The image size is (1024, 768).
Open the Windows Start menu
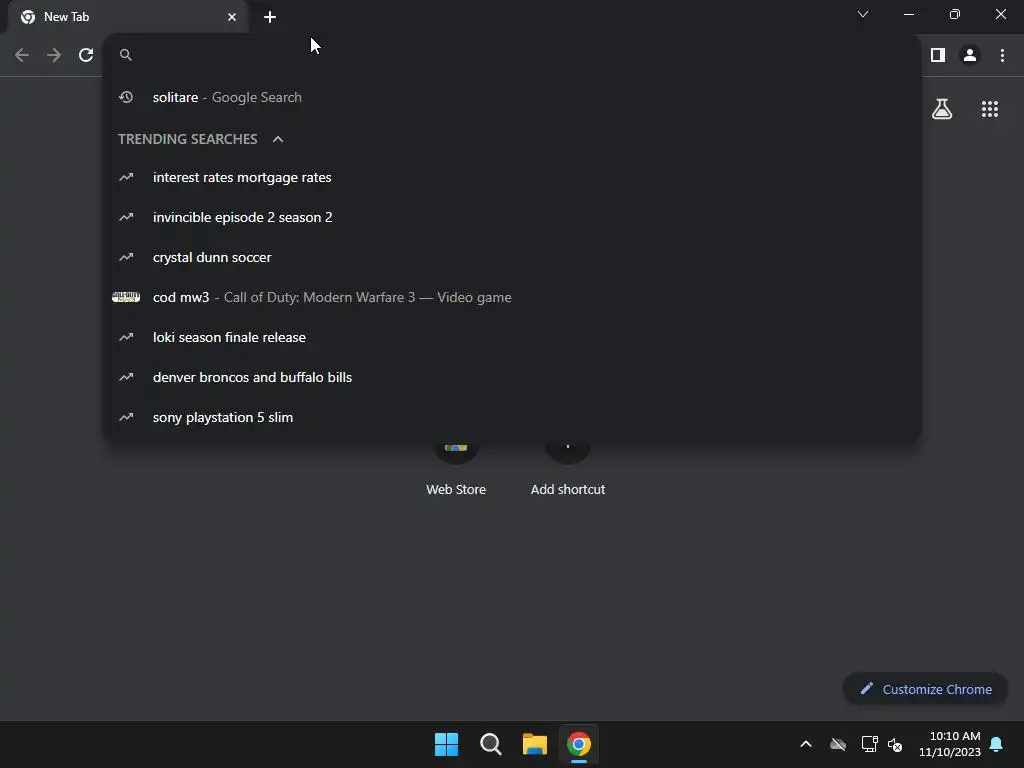(x=447, y=744)
